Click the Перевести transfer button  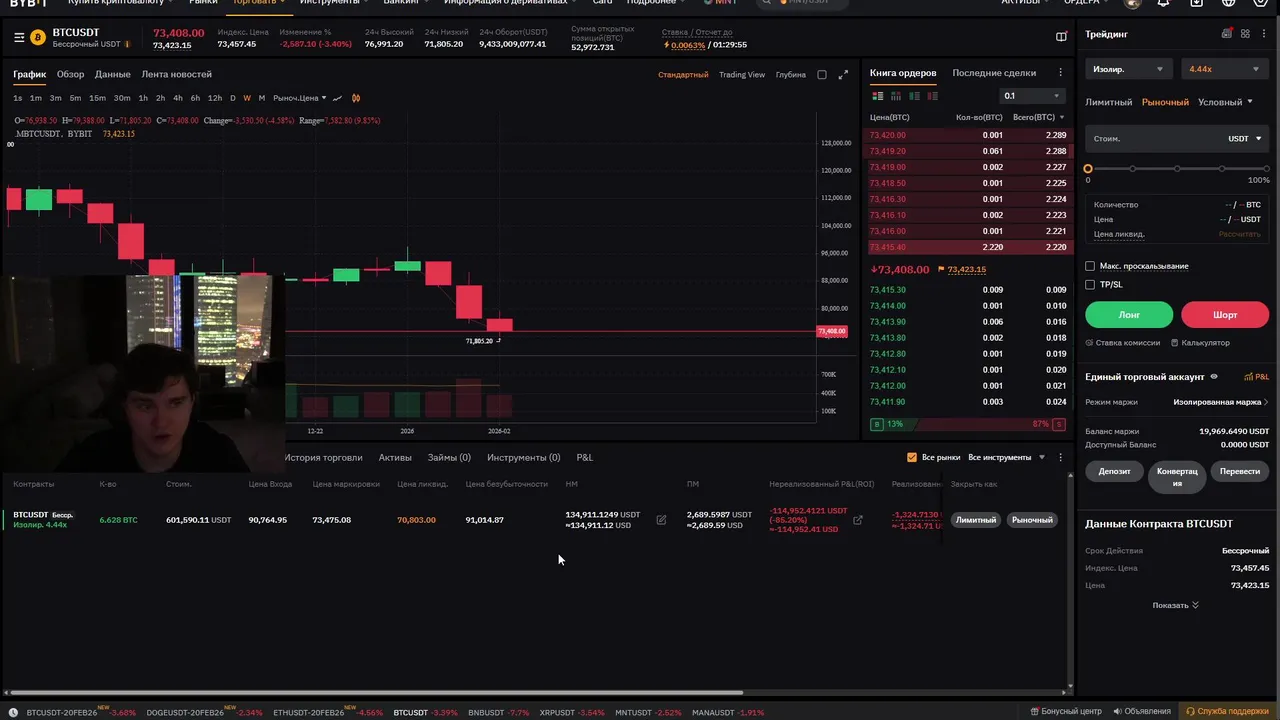click(x=1240, y=471)
